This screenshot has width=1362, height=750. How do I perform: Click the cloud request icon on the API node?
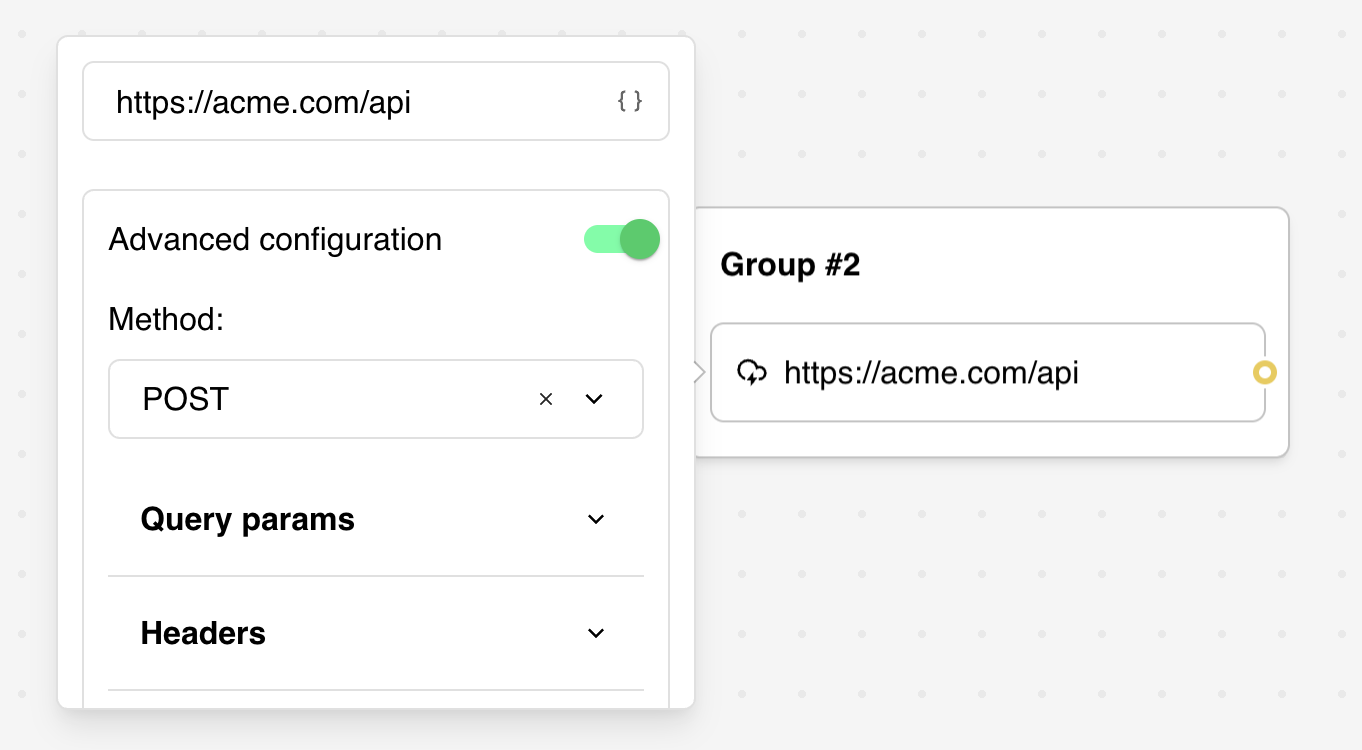tap(754, 372)
